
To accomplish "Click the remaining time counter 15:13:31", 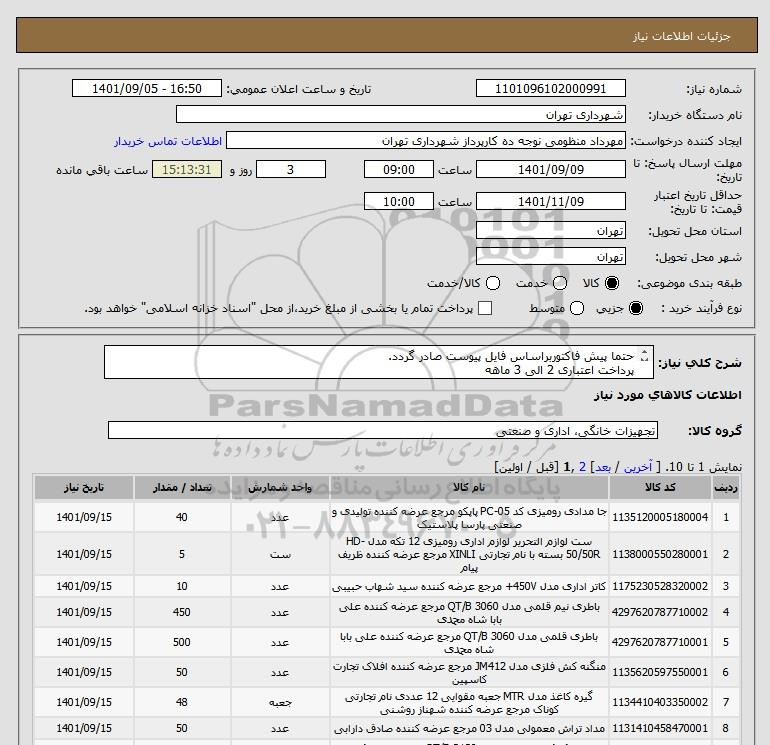I will pyautogui.click(x=187, y=169).
